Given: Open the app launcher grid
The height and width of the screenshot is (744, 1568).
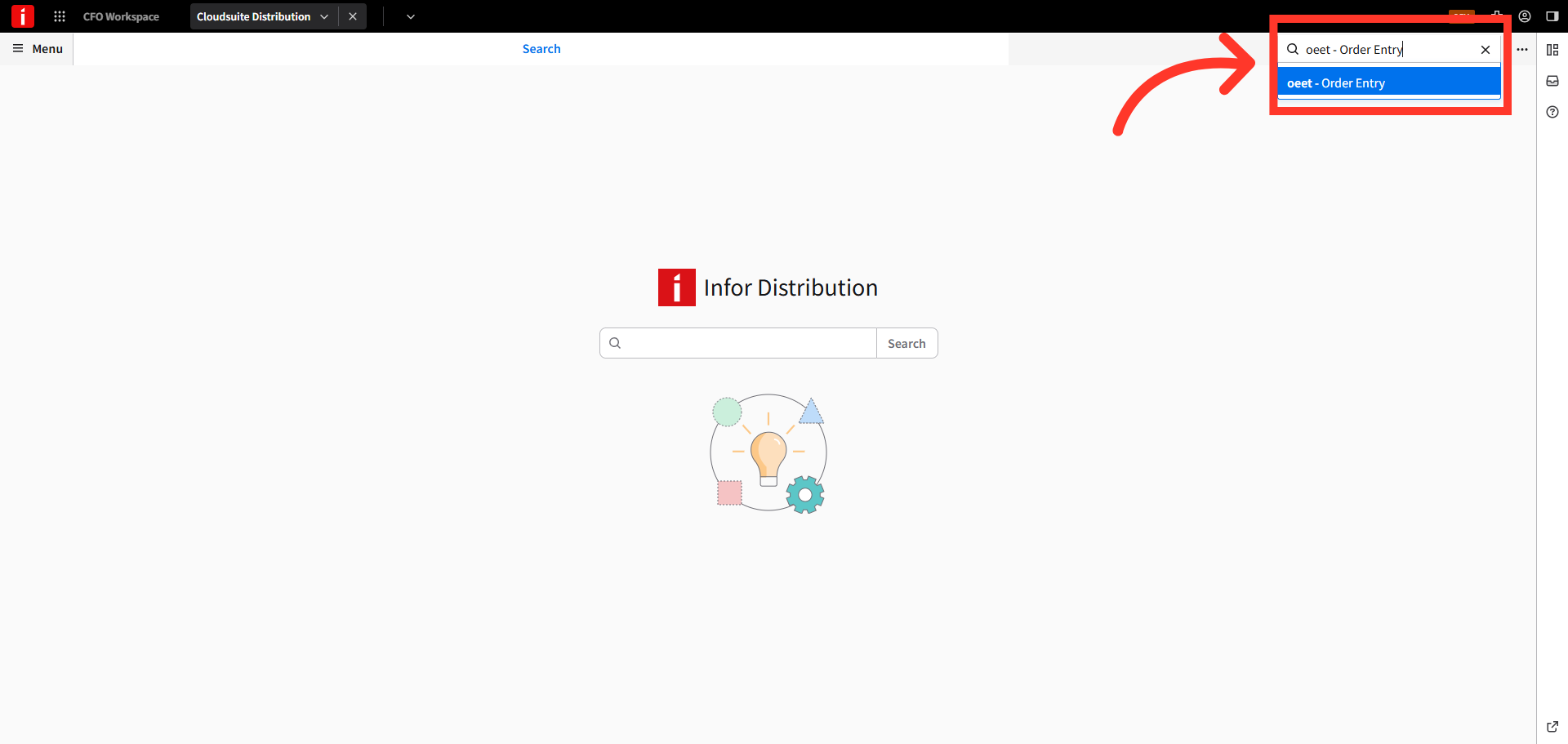Looking at the screenshot, I should coord(60,16).
